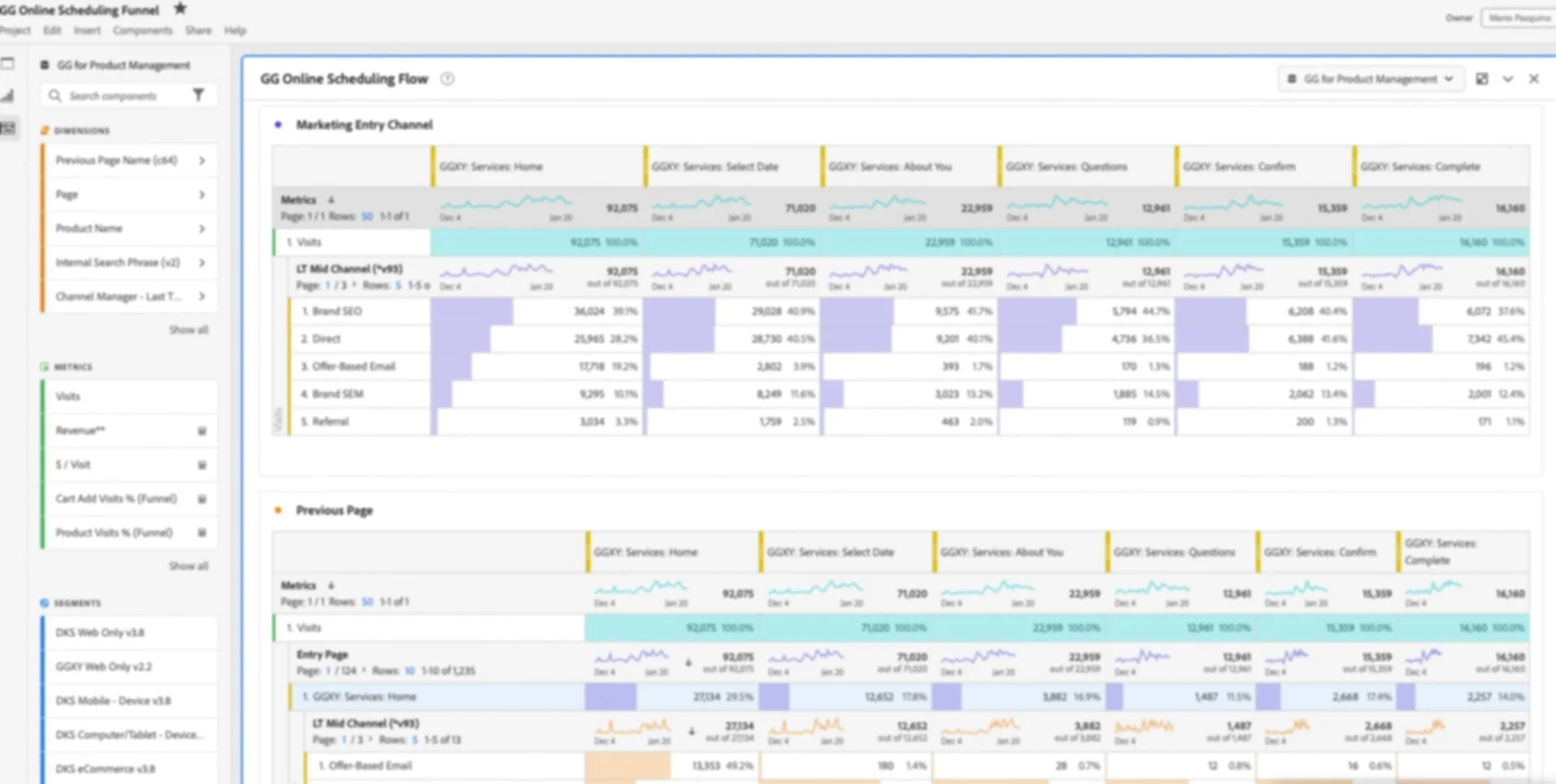Expand Channel Manager - Last T... dimension
The height and width of the screenshot is (784, 1556).
pos(202,296)
